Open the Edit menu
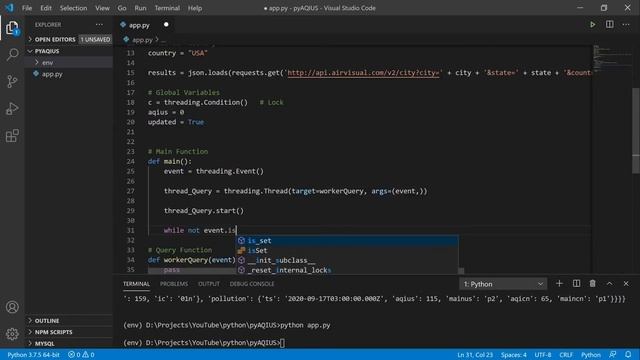The image size is (640, 360). [46, 8]
